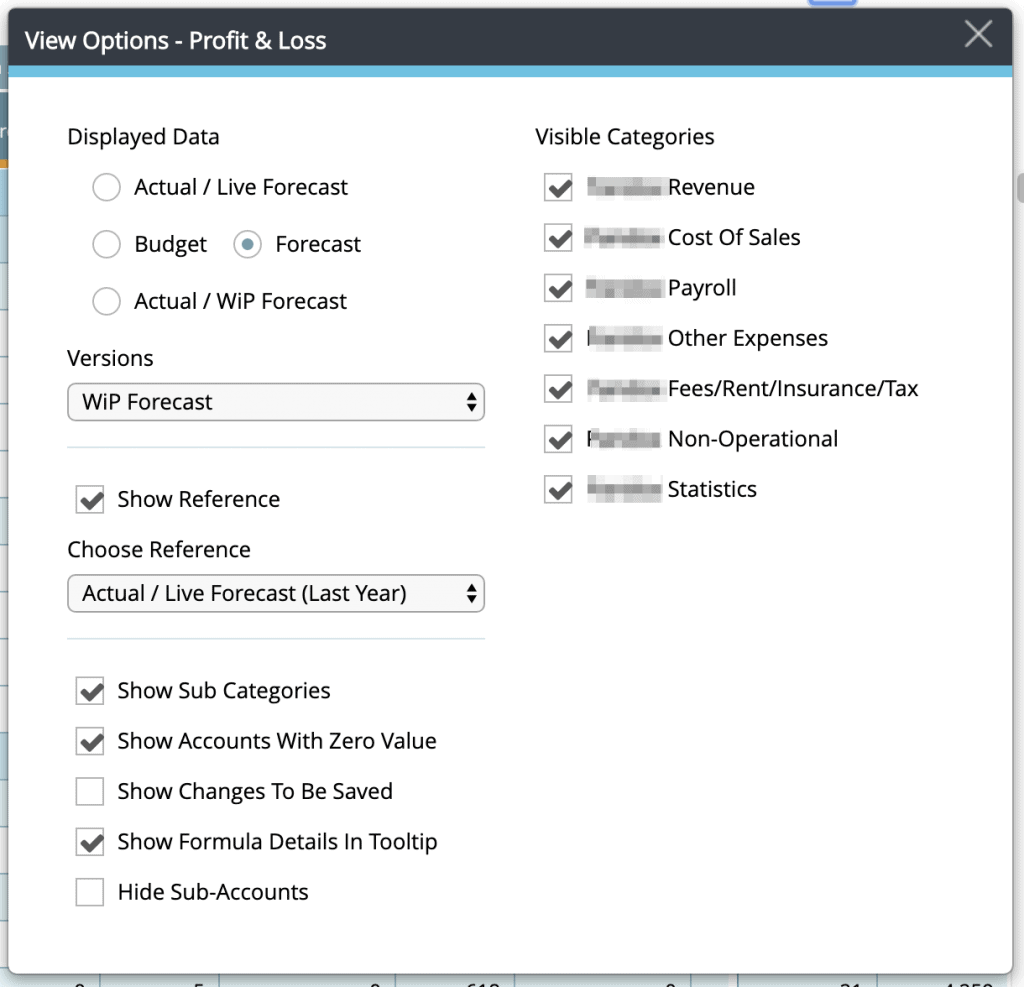Viewport: 1024px width, 987px height.
Task: Toggle the Payroll category checkbox
Action: coord(559,289)
